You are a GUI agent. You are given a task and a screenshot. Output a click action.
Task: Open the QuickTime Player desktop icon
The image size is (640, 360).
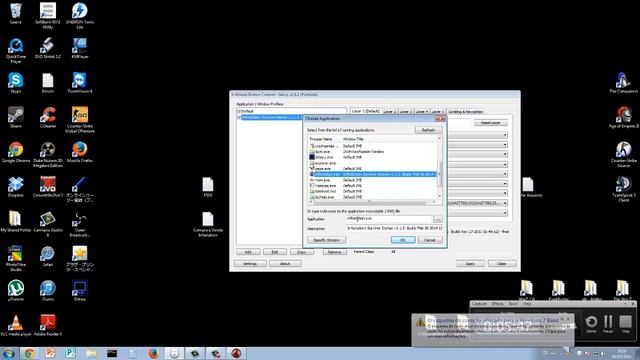[x=16, y=51]
